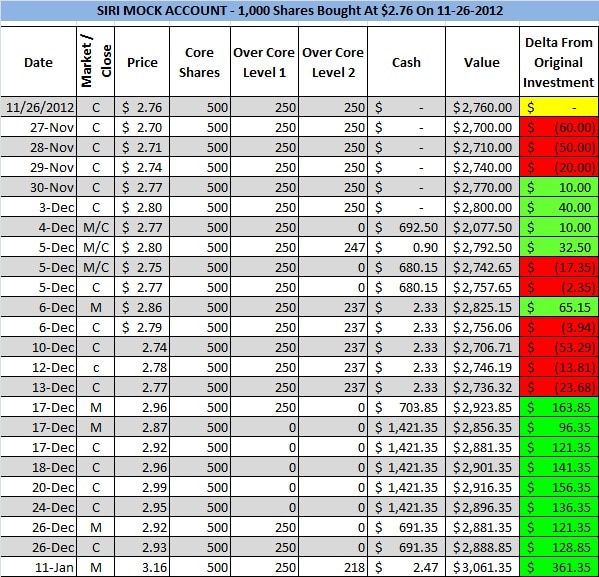The image size is (599, 577).
Task: Click the 218 Over Core Level 2 cell
Action: click(x=333, y=567)
